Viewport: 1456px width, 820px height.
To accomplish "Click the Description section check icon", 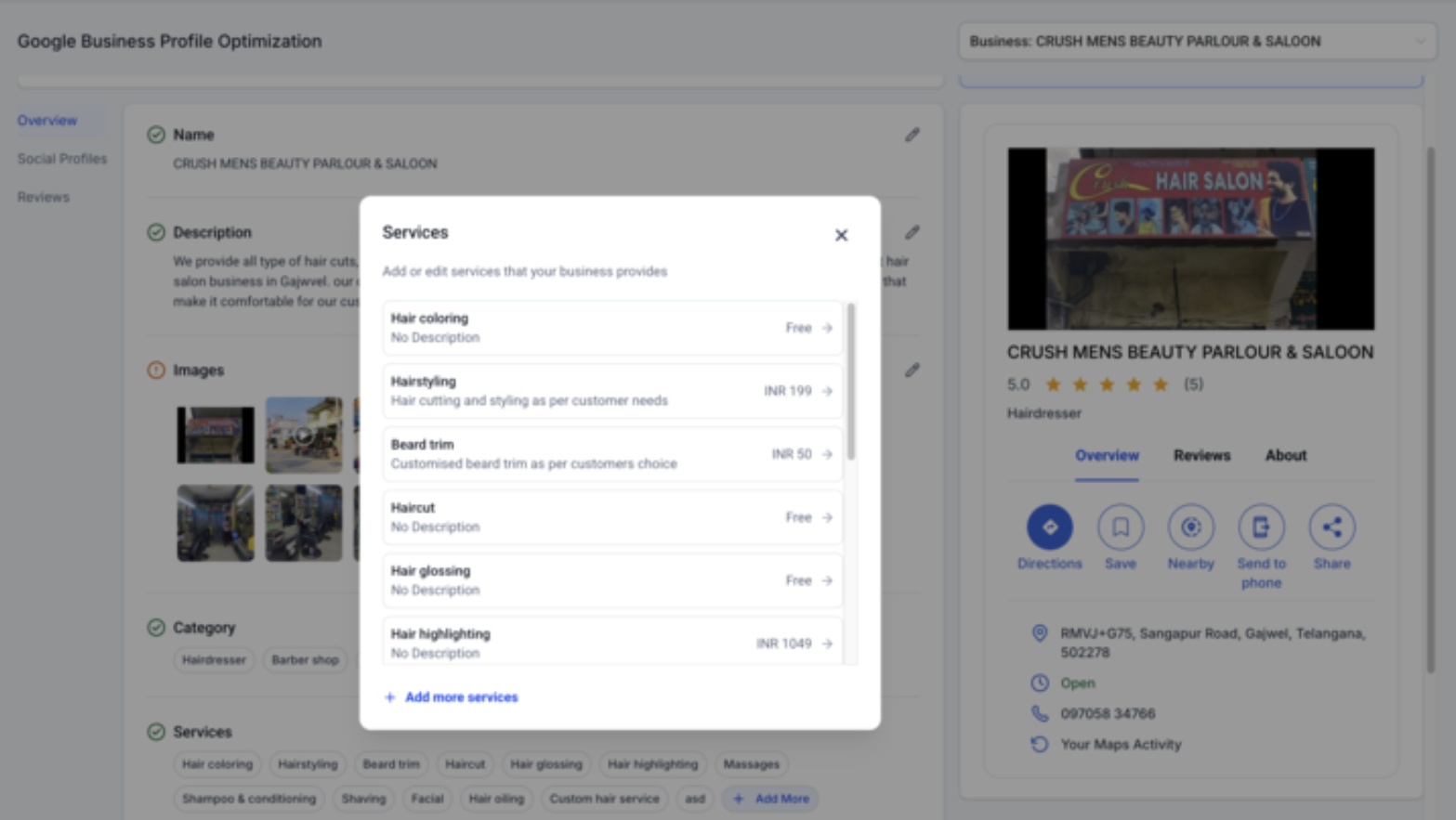I will click(x=156, y=232).
